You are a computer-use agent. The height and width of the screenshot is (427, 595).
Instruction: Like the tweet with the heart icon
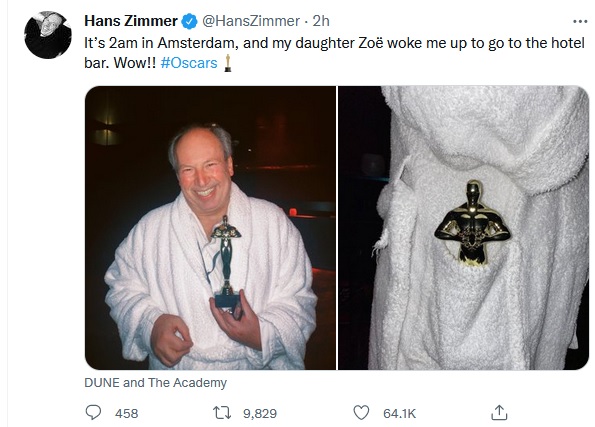(361, 413)
